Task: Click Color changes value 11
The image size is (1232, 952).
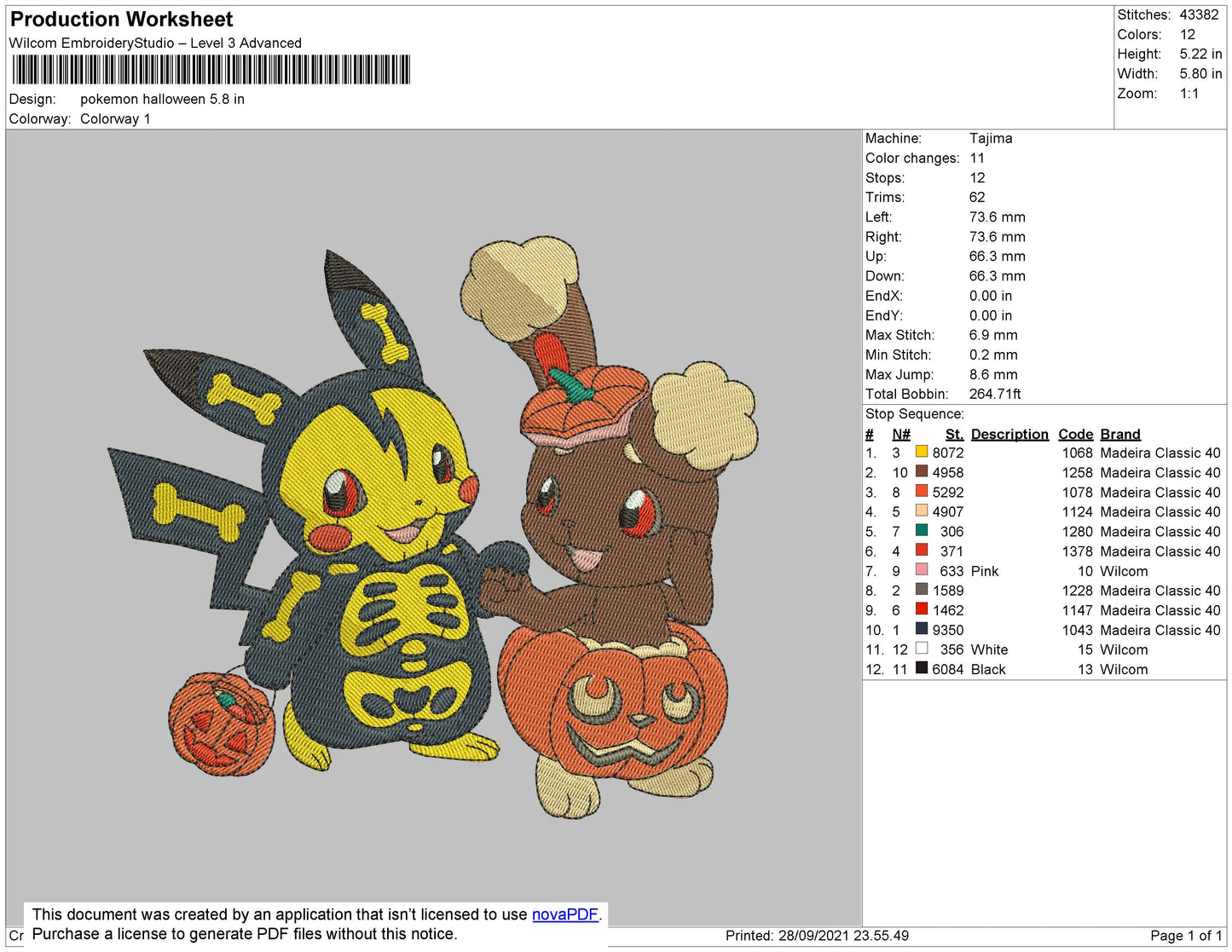Action: [x=977, y=158]
